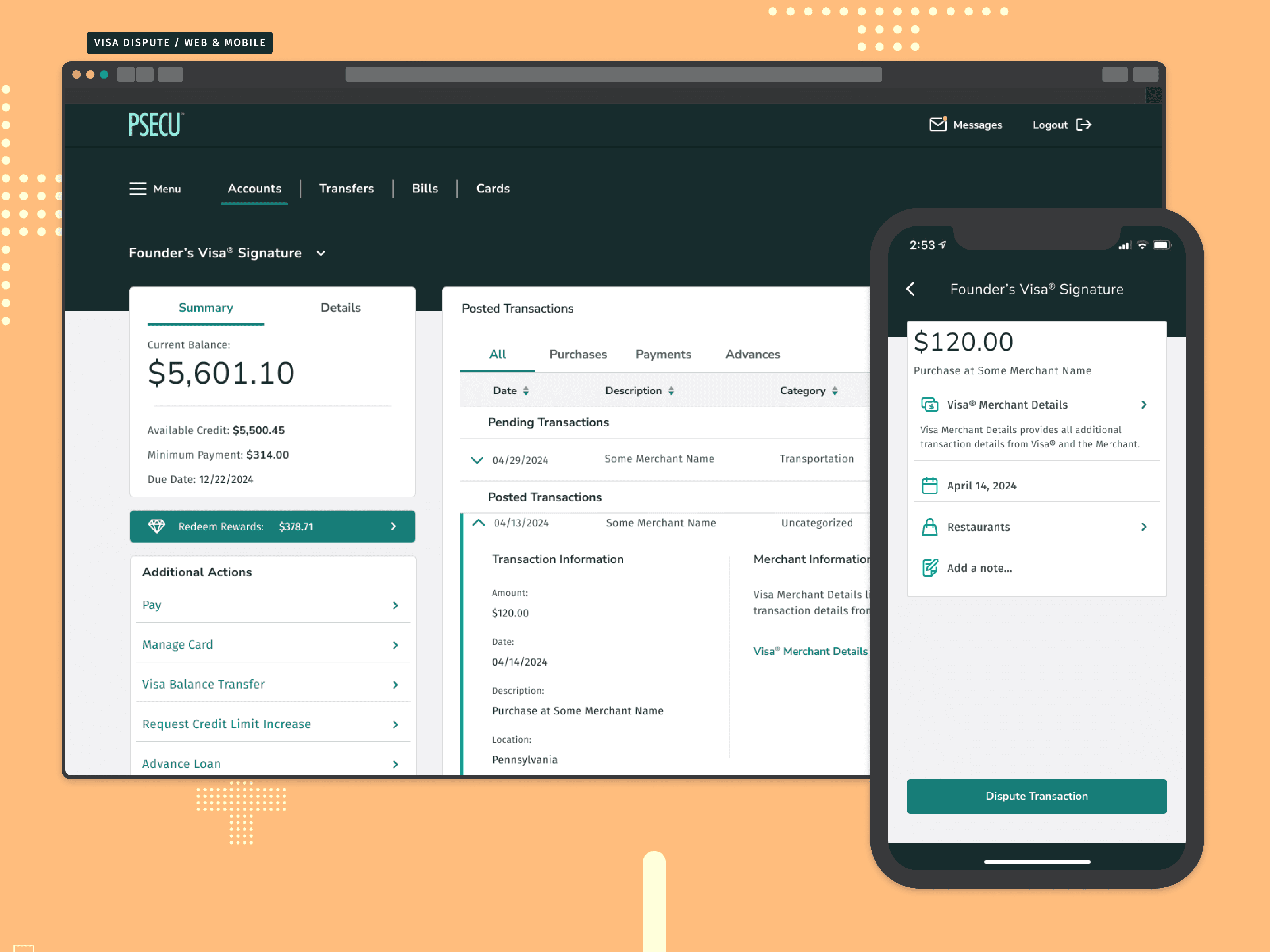Click the Logout arrow icon
This screenshot has height=952, width=1270.
1083,125
